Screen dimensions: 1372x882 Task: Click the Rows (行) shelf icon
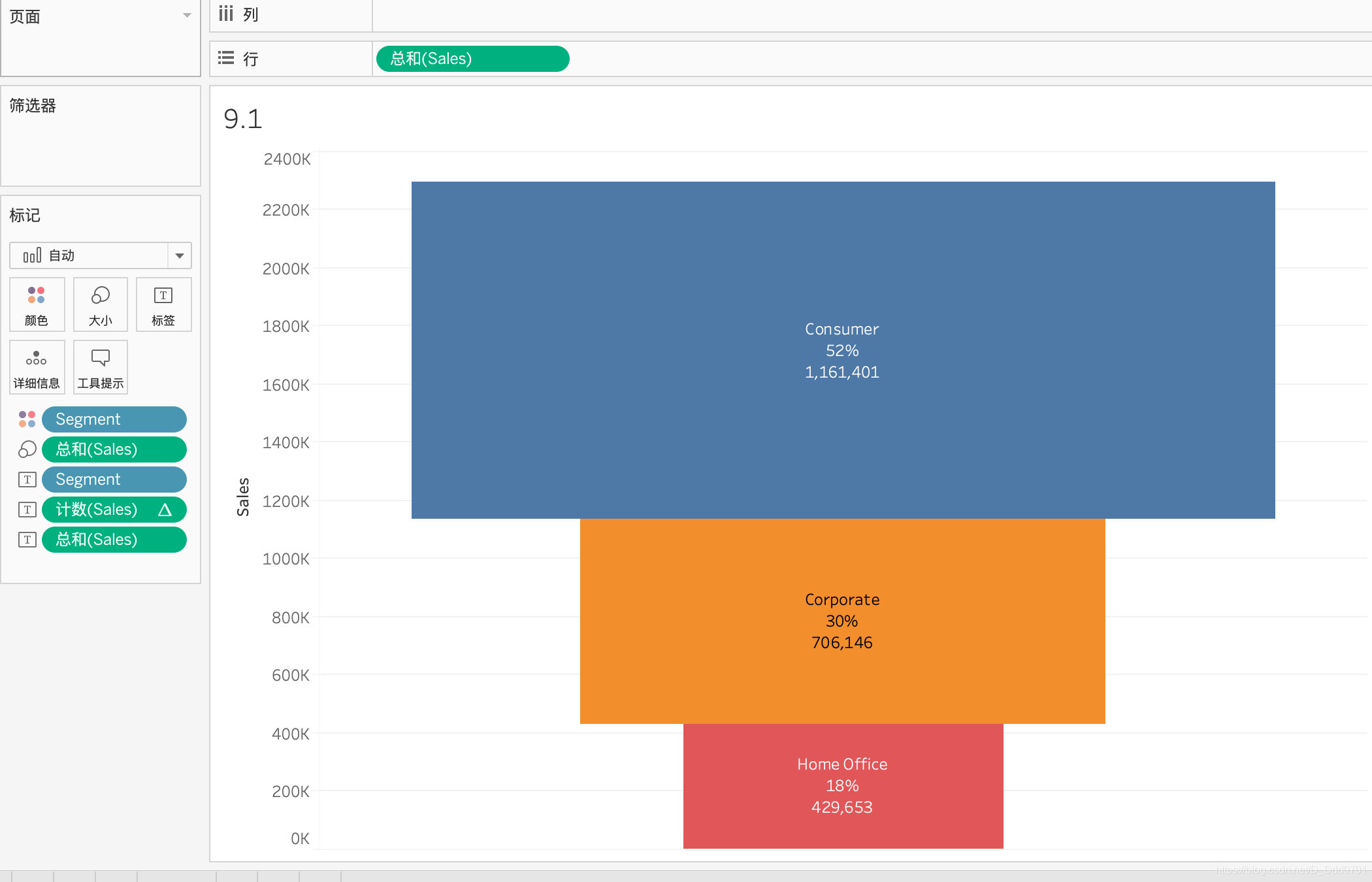pos(226,58)
